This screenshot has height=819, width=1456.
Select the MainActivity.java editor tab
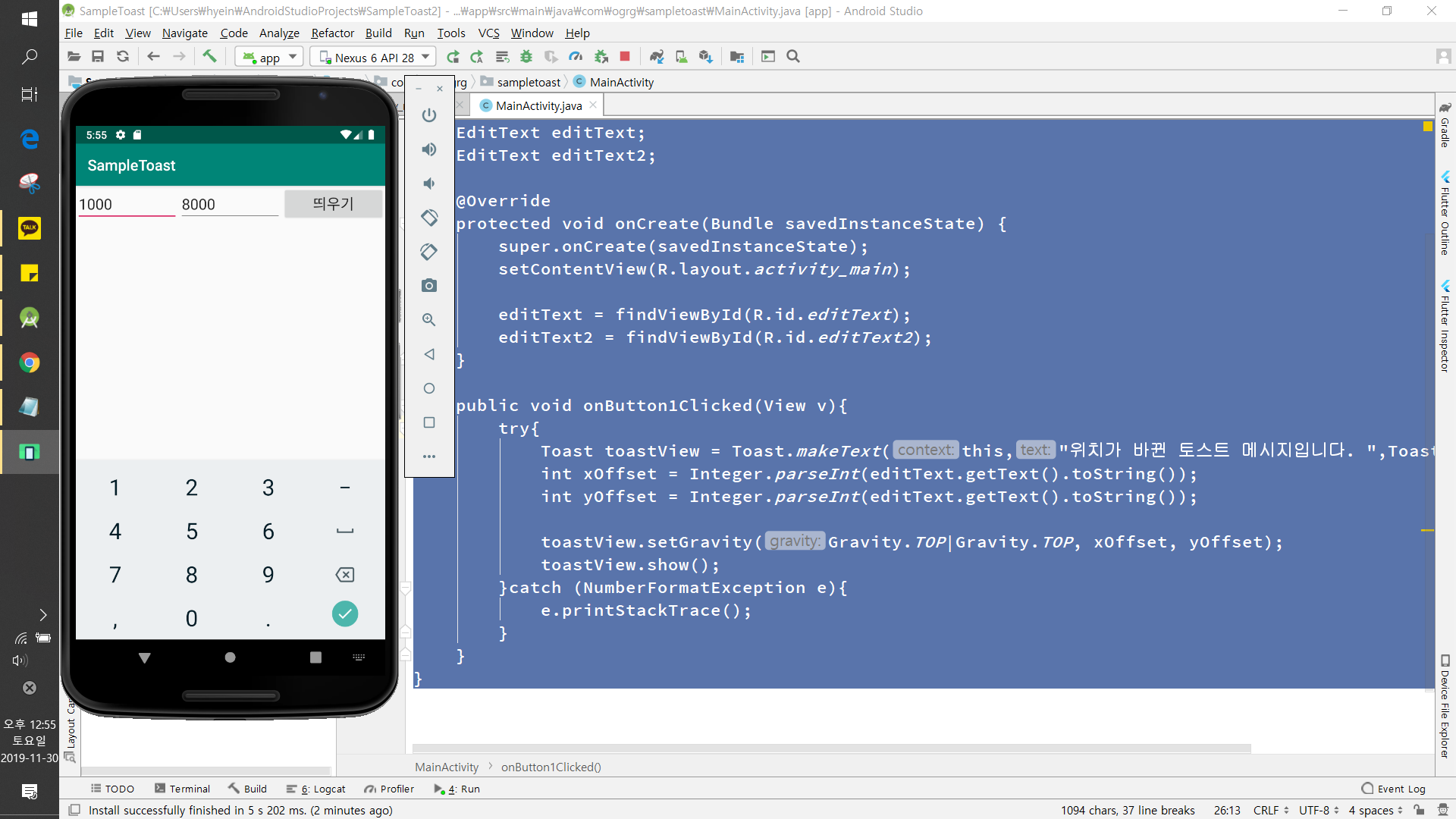pyautogui.click(x=538, y=105)
